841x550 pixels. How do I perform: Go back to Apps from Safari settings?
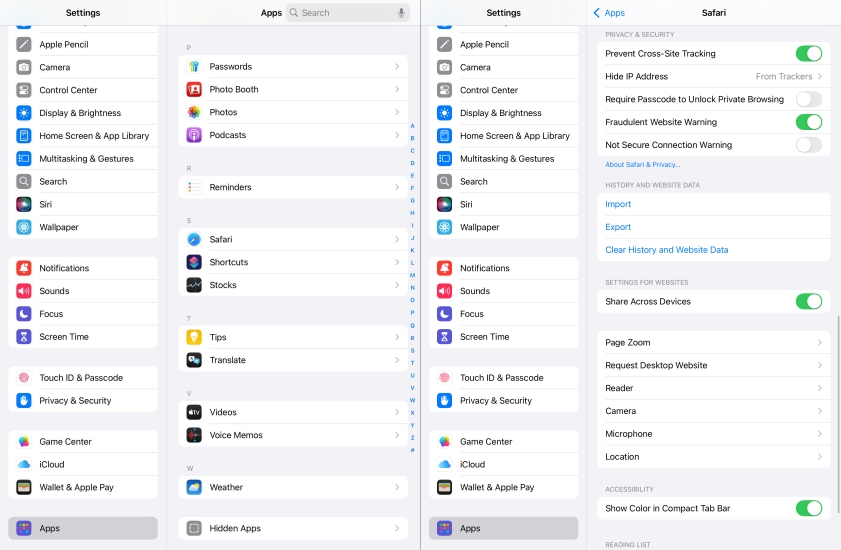pos(609,13)
